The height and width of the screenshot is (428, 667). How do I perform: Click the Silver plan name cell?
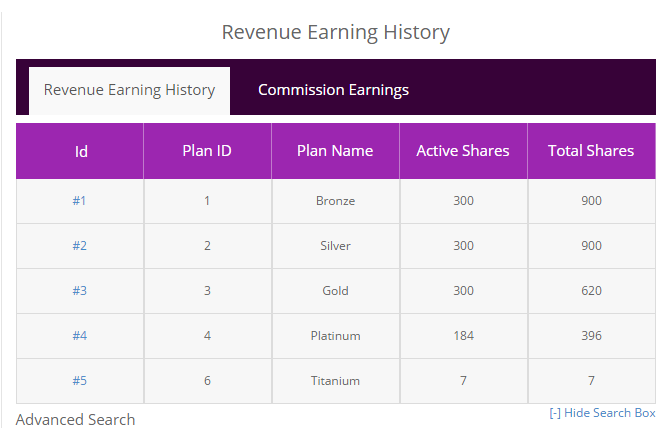coord(335,246)
